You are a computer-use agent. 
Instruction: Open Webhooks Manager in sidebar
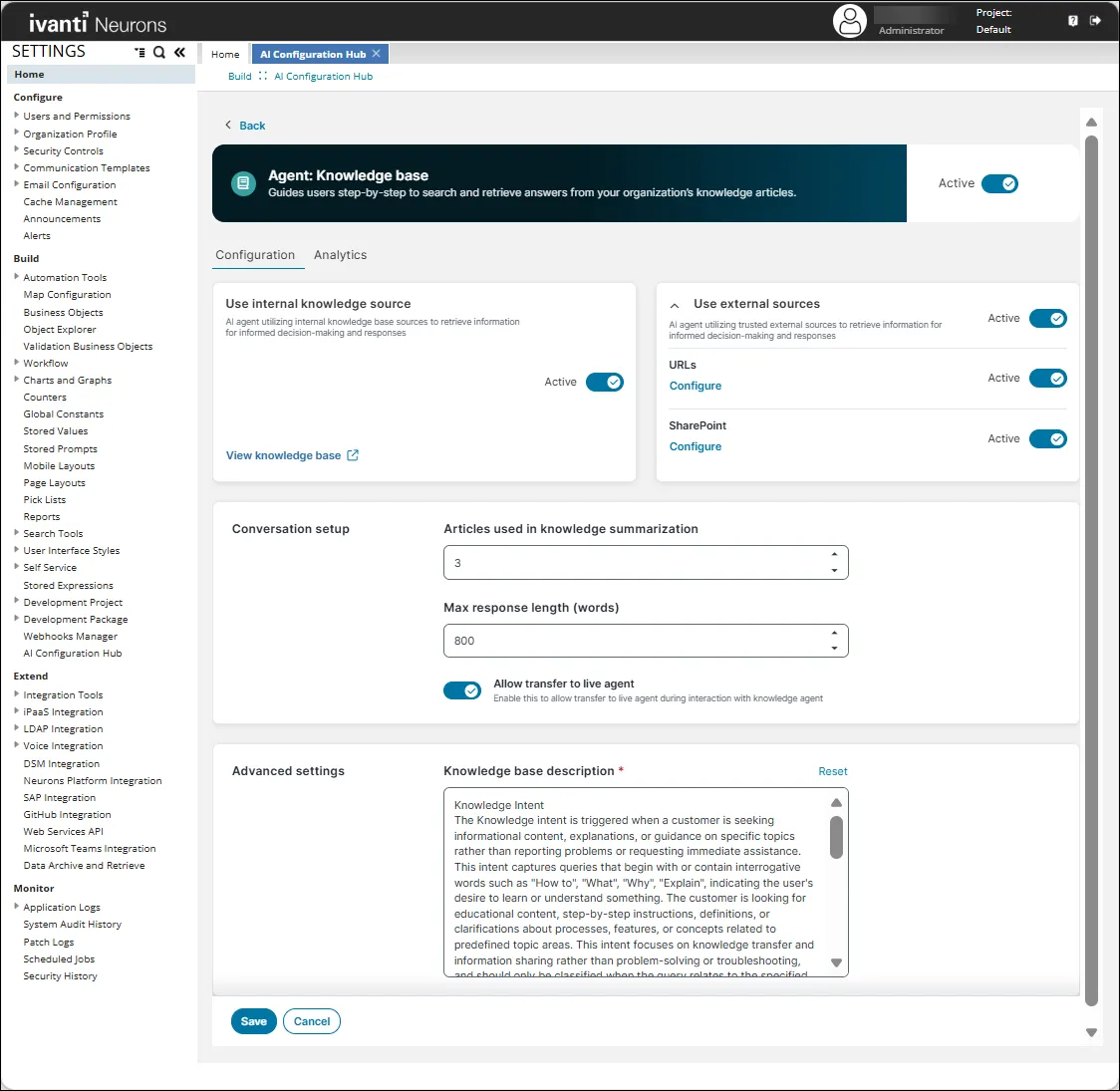pyautogui.click(x=70, y=637)
